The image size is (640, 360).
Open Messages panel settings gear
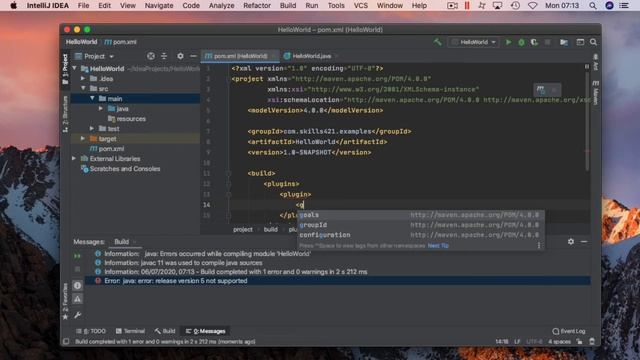[x=571, y=242]
